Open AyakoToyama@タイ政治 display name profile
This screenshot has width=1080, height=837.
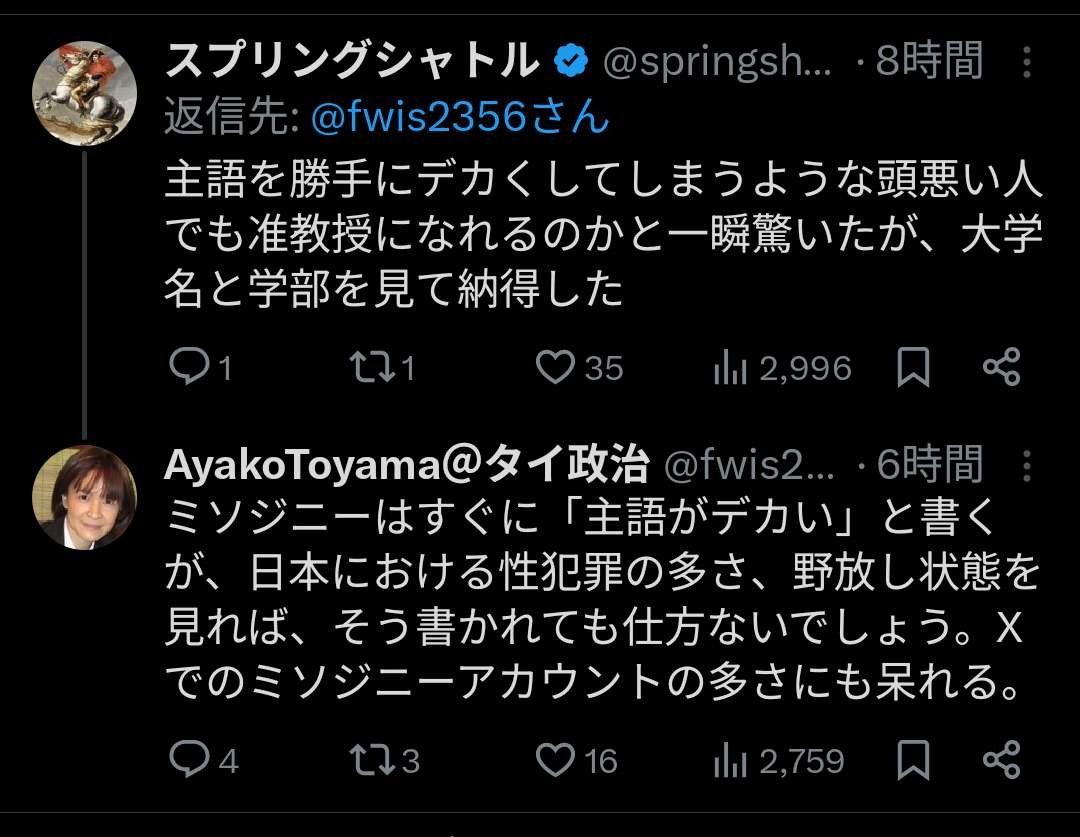[x=405, y=464]
